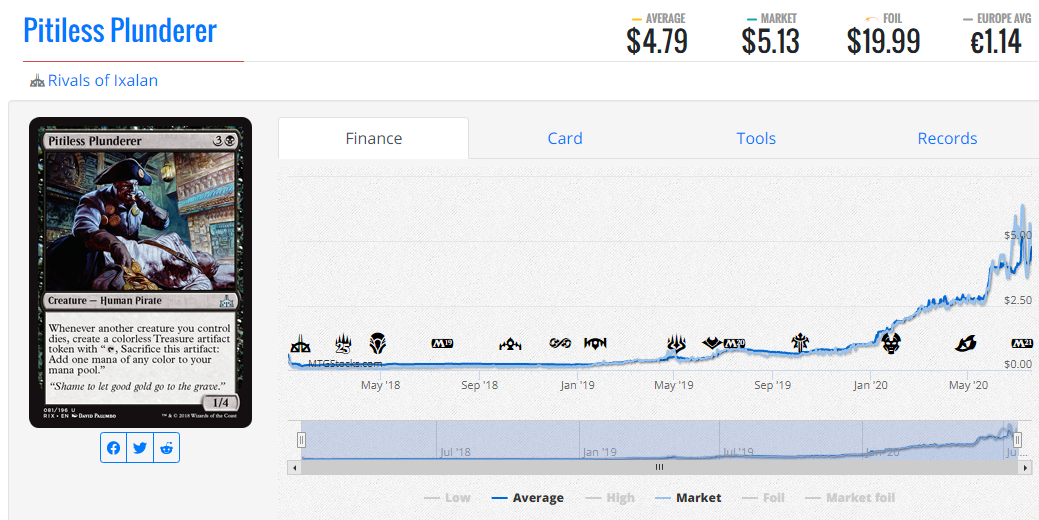Open the Rivals of Ixalan set link
This screenshot has height=520, width=1039.
(103, 81)
